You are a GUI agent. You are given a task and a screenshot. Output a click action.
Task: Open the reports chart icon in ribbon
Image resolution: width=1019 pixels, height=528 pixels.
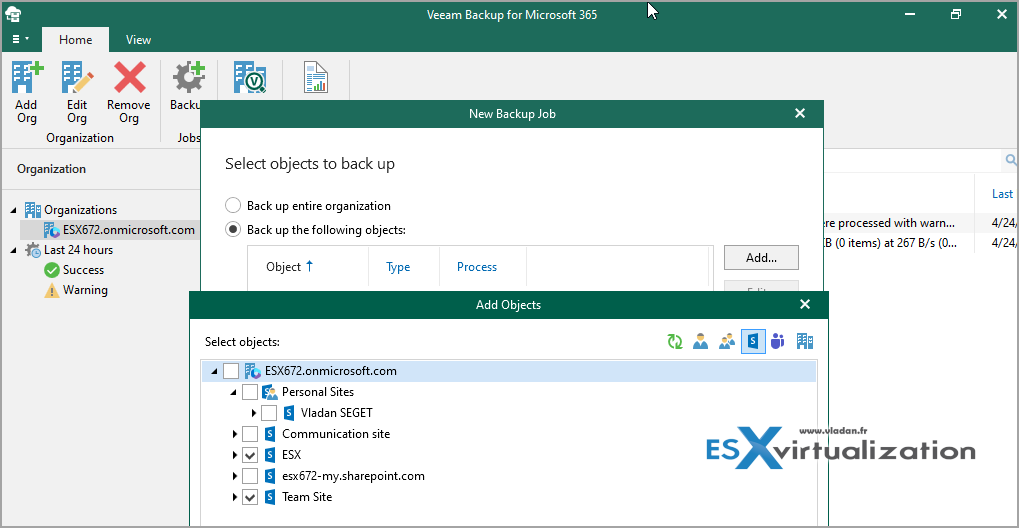pos(316,79)
